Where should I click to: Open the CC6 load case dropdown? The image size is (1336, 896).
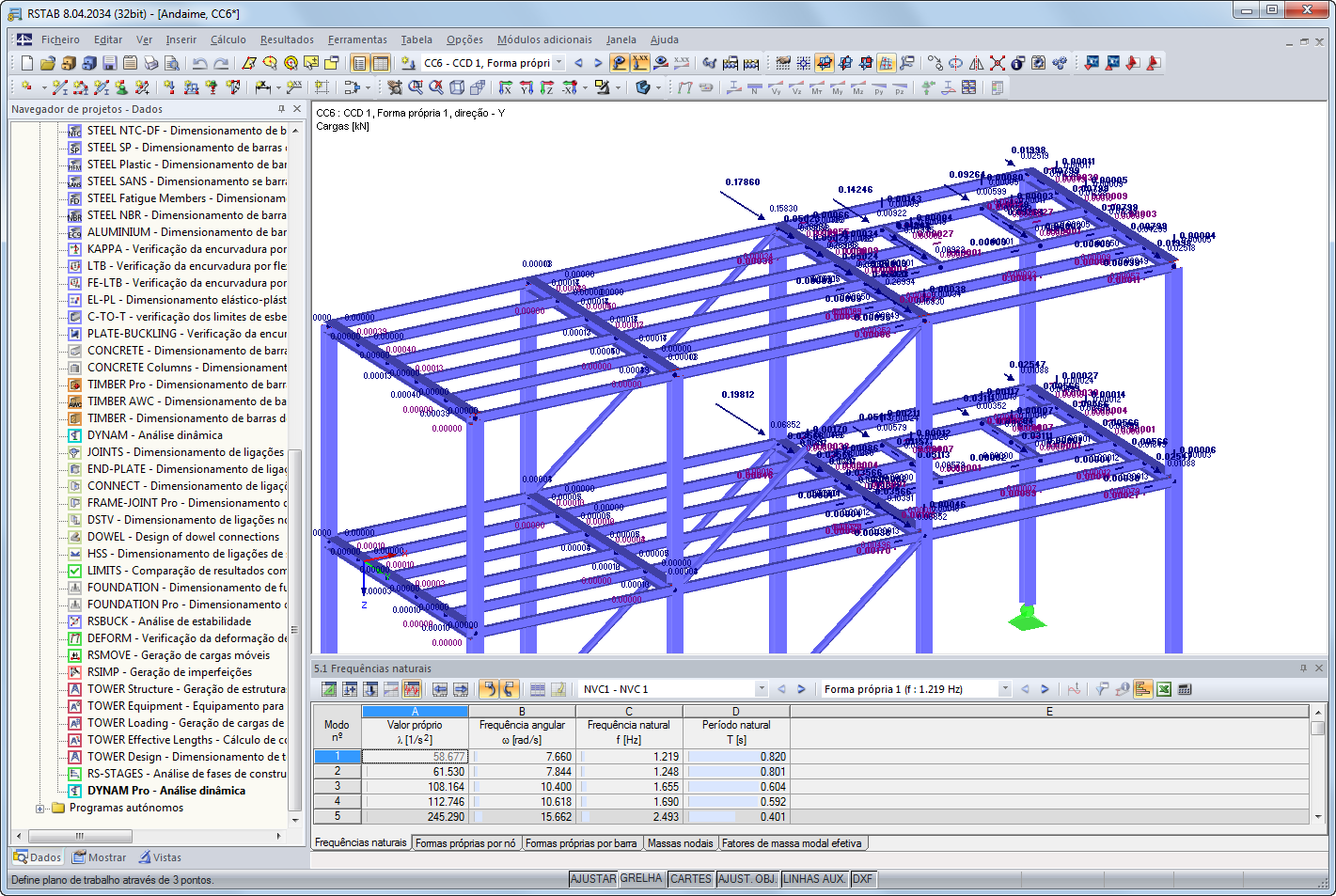click(x=558, y=63)
